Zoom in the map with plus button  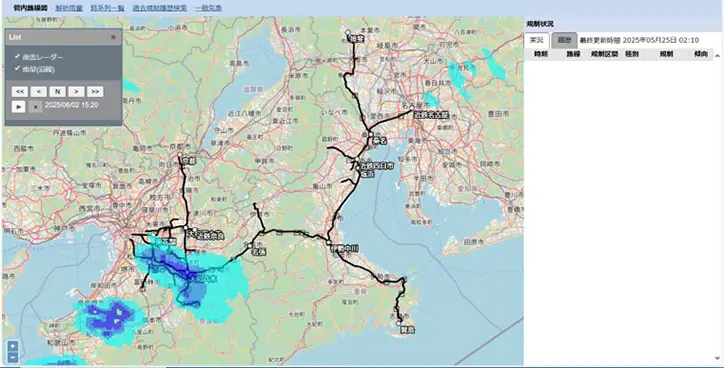[x=12, y=346]
